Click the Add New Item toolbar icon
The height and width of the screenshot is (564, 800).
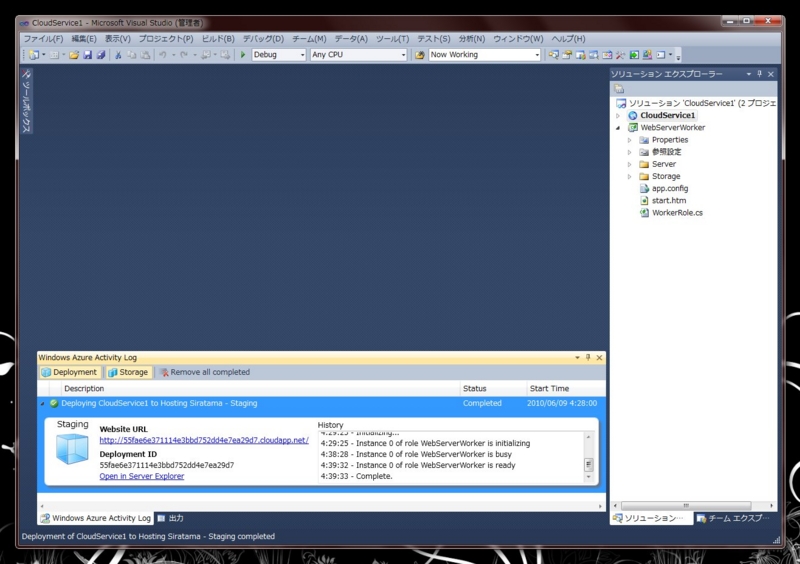tap(54, 55)
